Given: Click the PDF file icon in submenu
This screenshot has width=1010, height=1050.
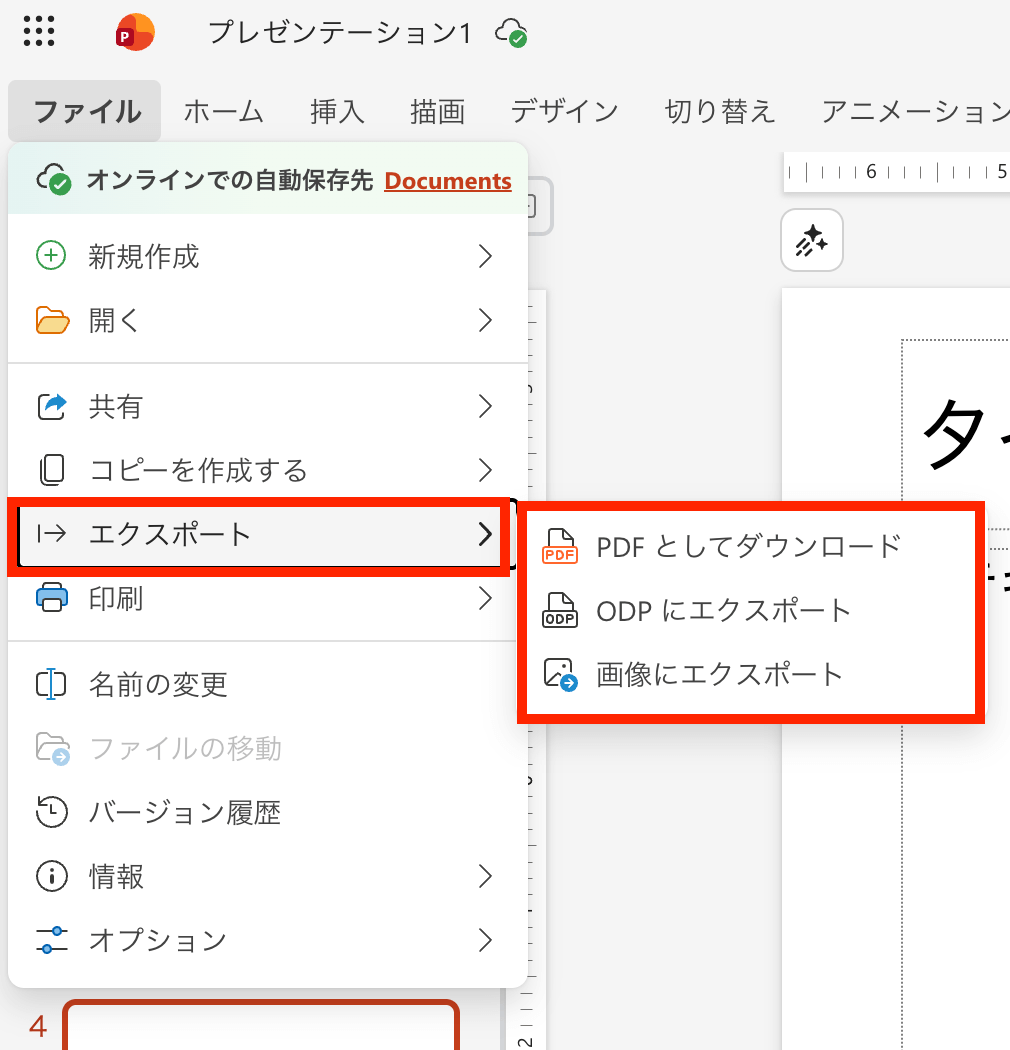Looking at the screenshot, I should click(x=560, y=546).
